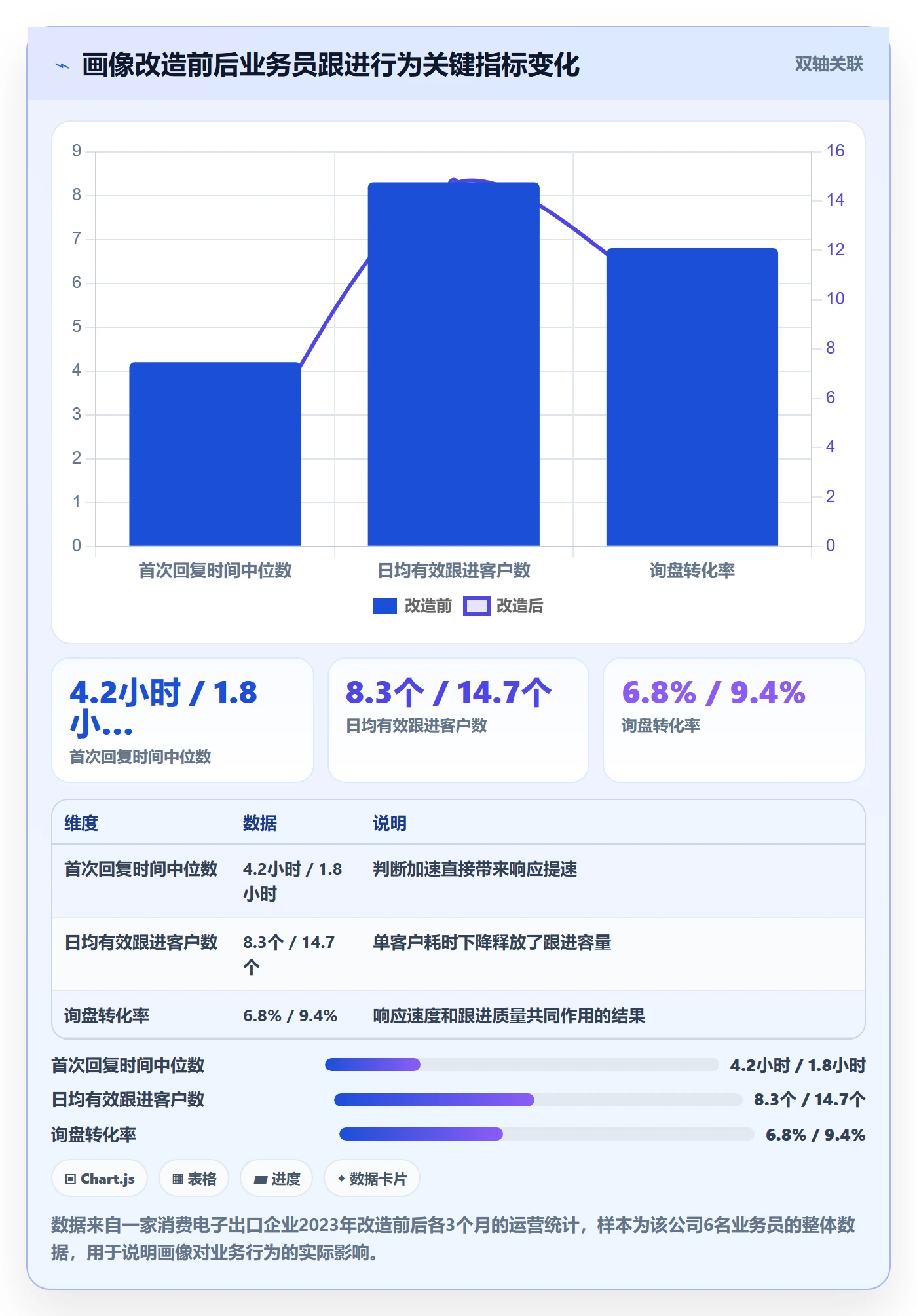Select the 日均有效跟进客户数 bar in the chart
Image resolution: width=917 pixels, height=1316 pixels.
click(453, 364)
